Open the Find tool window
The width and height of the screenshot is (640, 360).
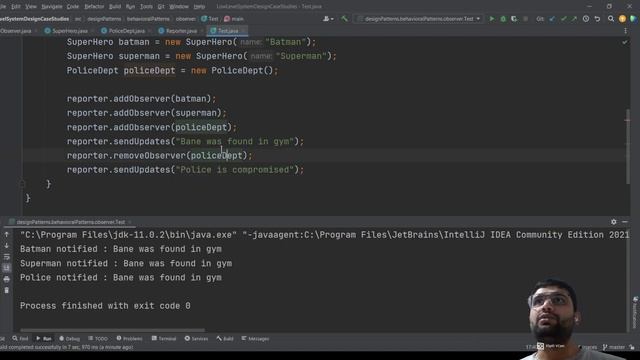coord(20,338)
